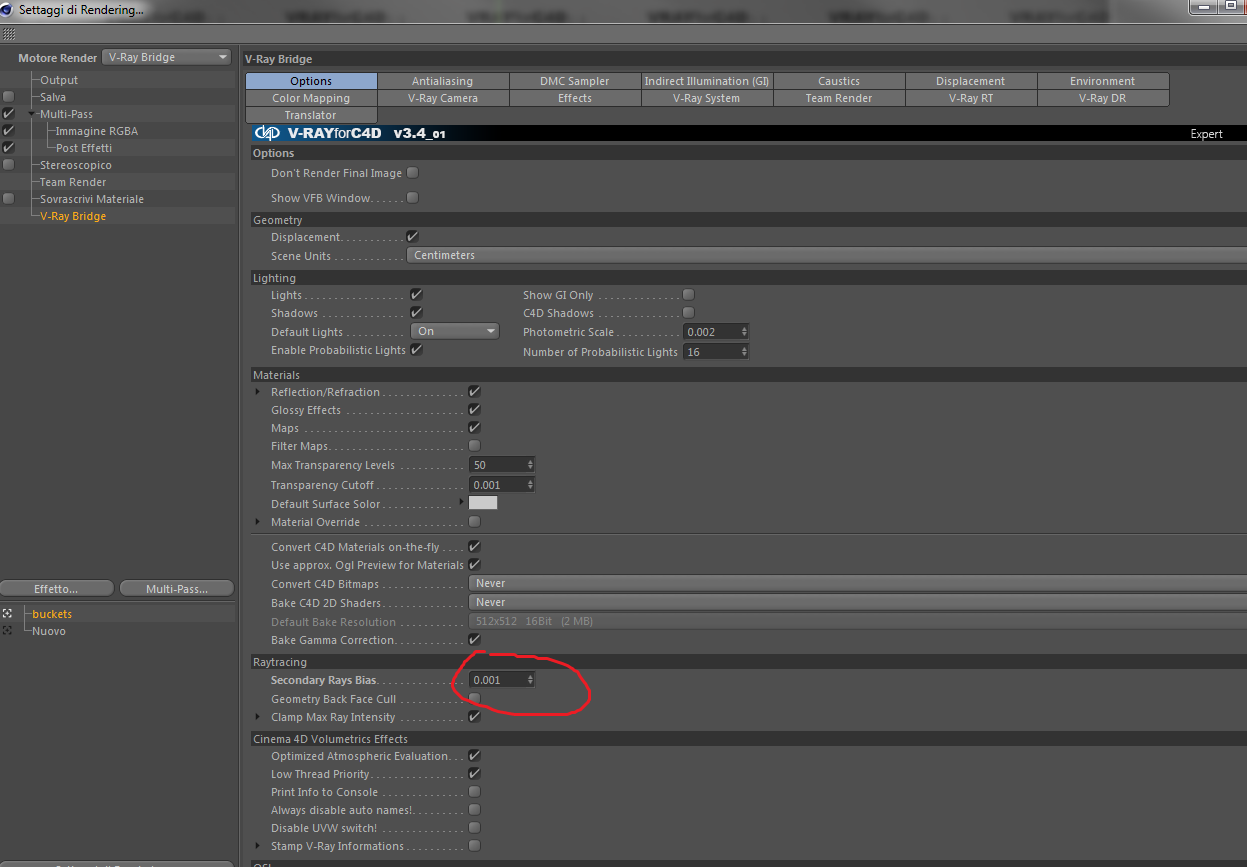Click the V-RAYforC4D logo banner

(x=350, y=133)
